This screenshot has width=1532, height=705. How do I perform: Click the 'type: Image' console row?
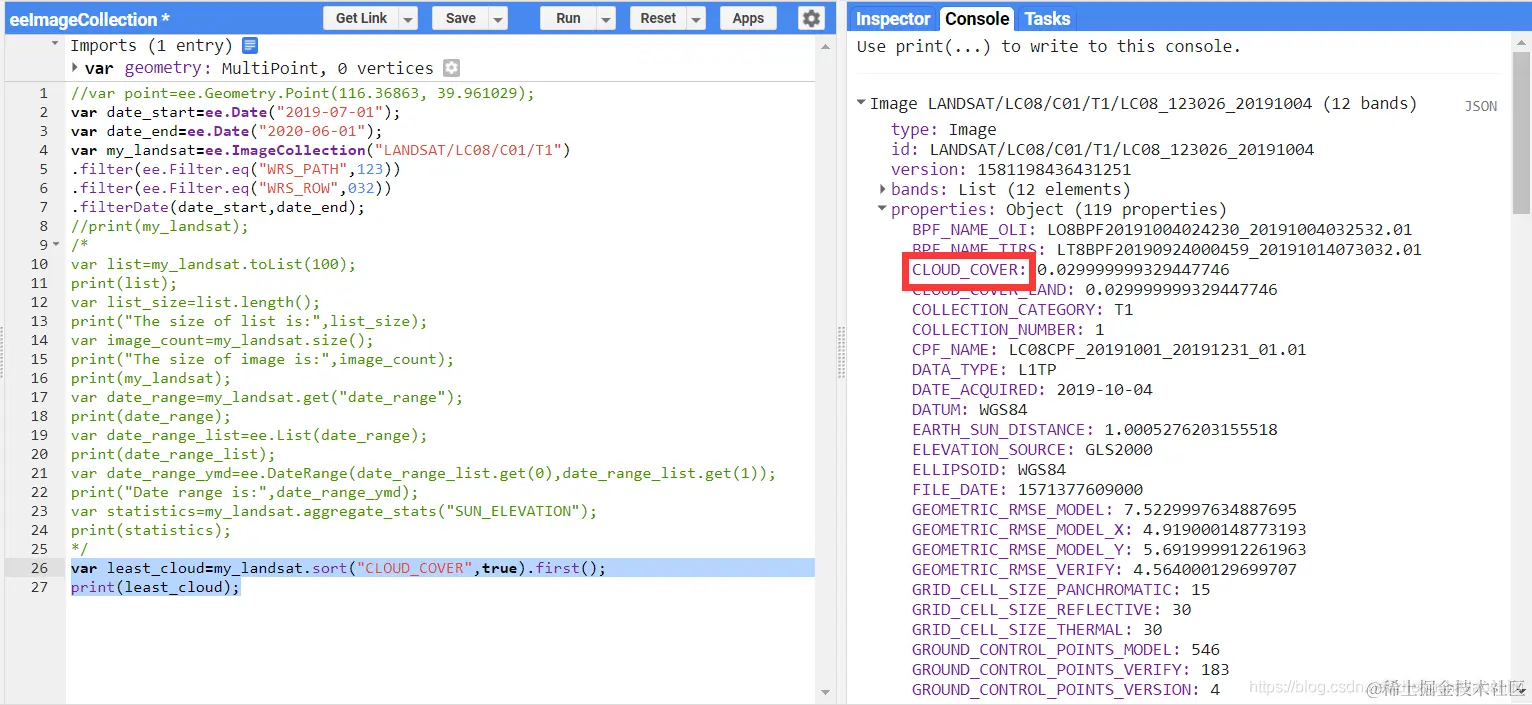click(x=943, y=129)
